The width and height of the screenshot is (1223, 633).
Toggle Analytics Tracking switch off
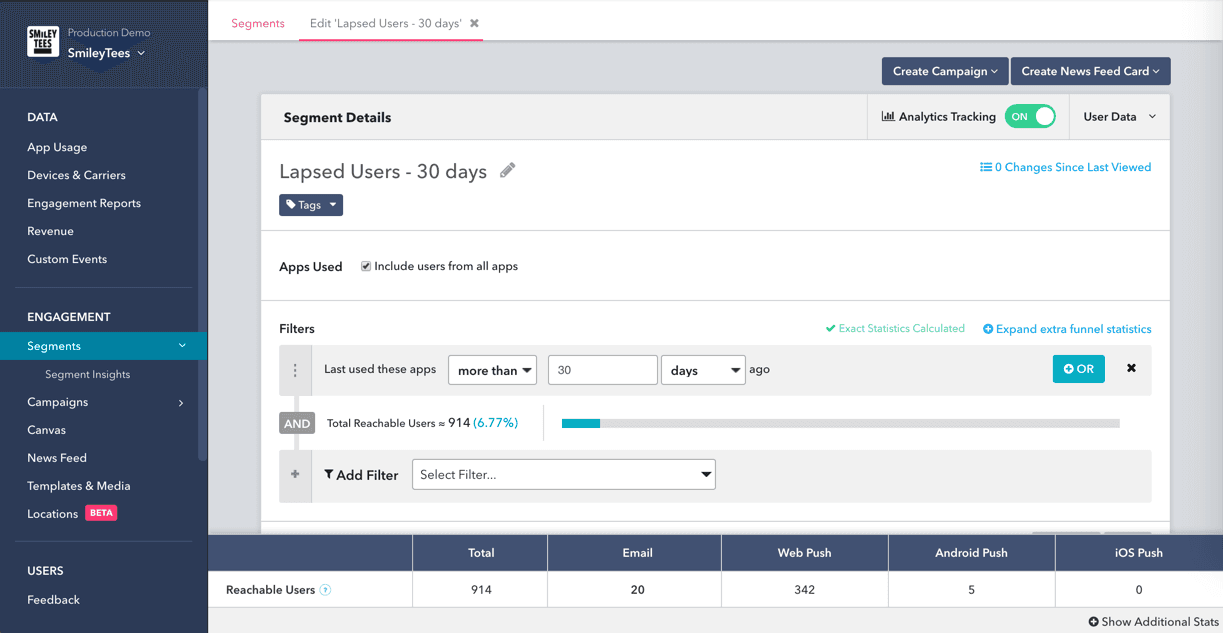[x=1030, y=116]
